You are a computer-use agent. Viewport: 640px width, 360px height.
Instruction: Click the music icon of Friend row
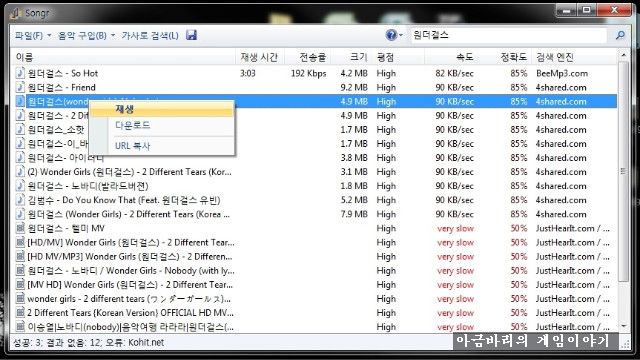[20, 87]
